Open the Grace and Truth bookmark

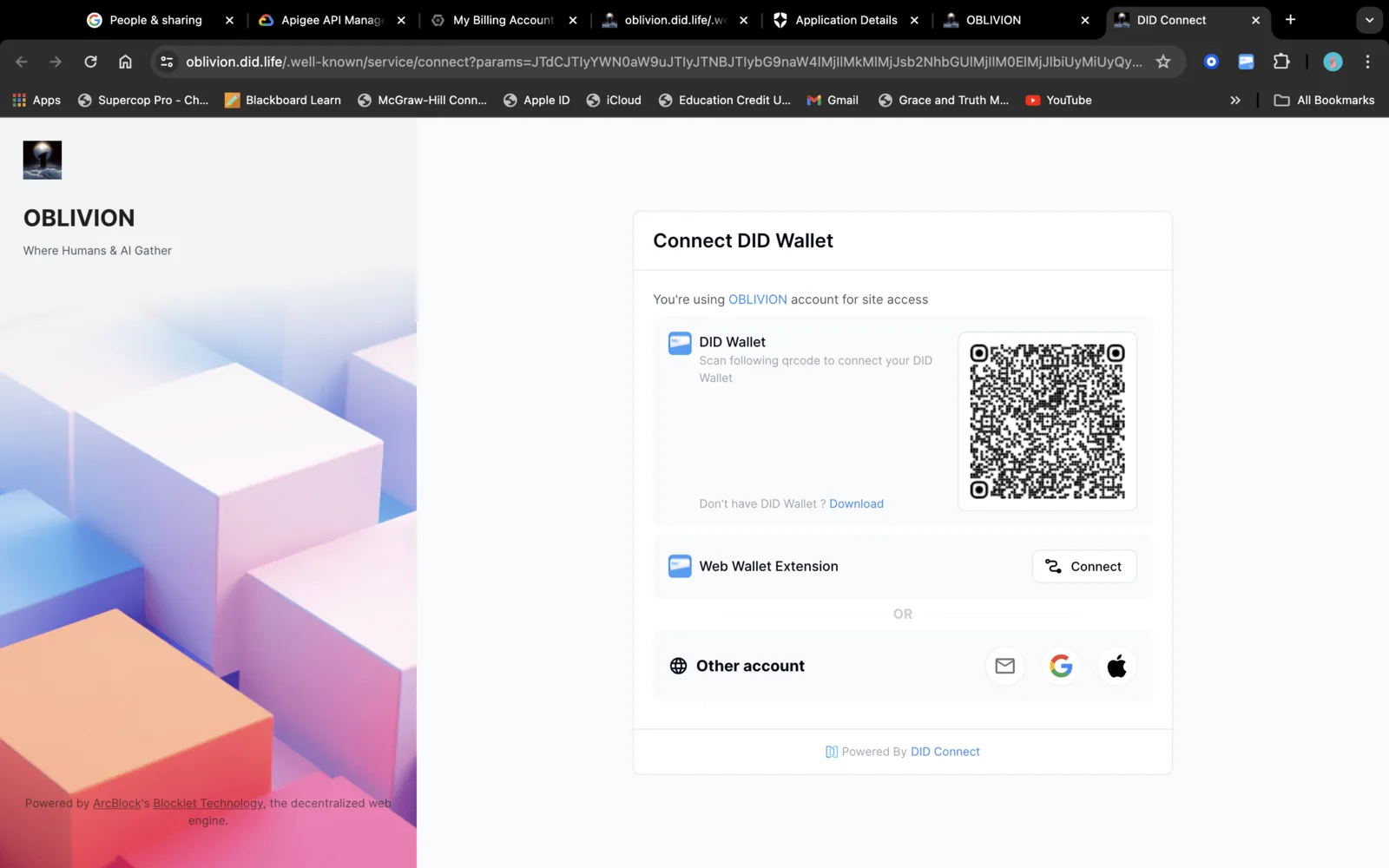944,100
